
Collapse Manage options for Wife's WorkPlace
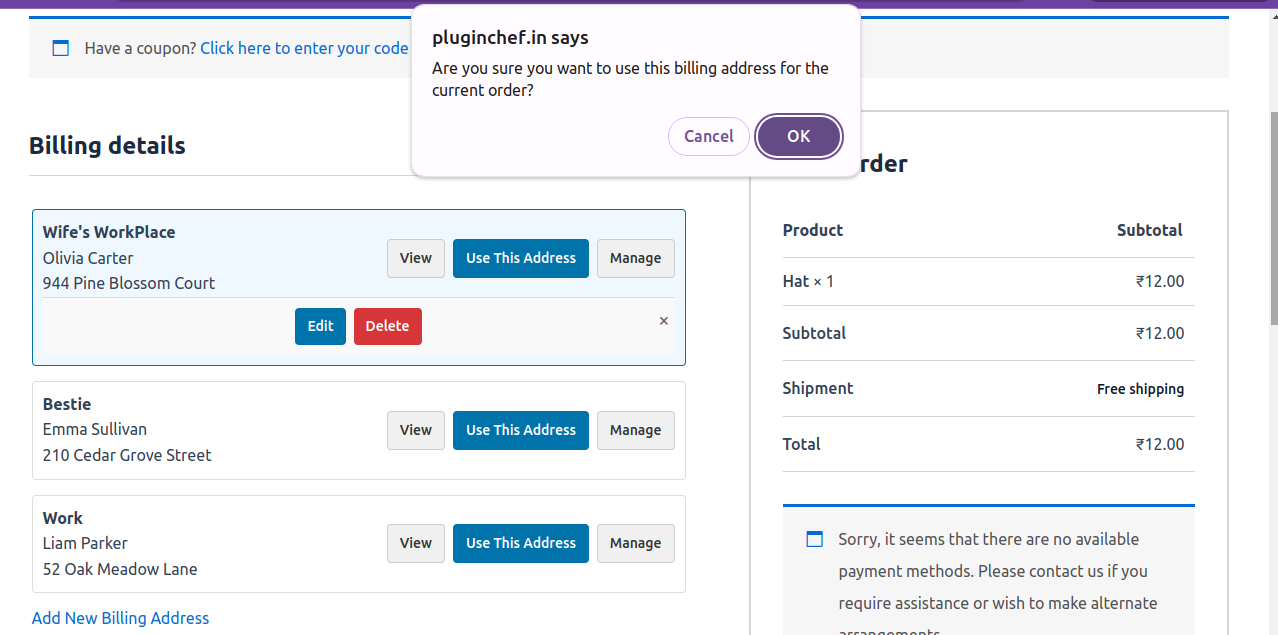pyautogui.click(x=635, y=258)
